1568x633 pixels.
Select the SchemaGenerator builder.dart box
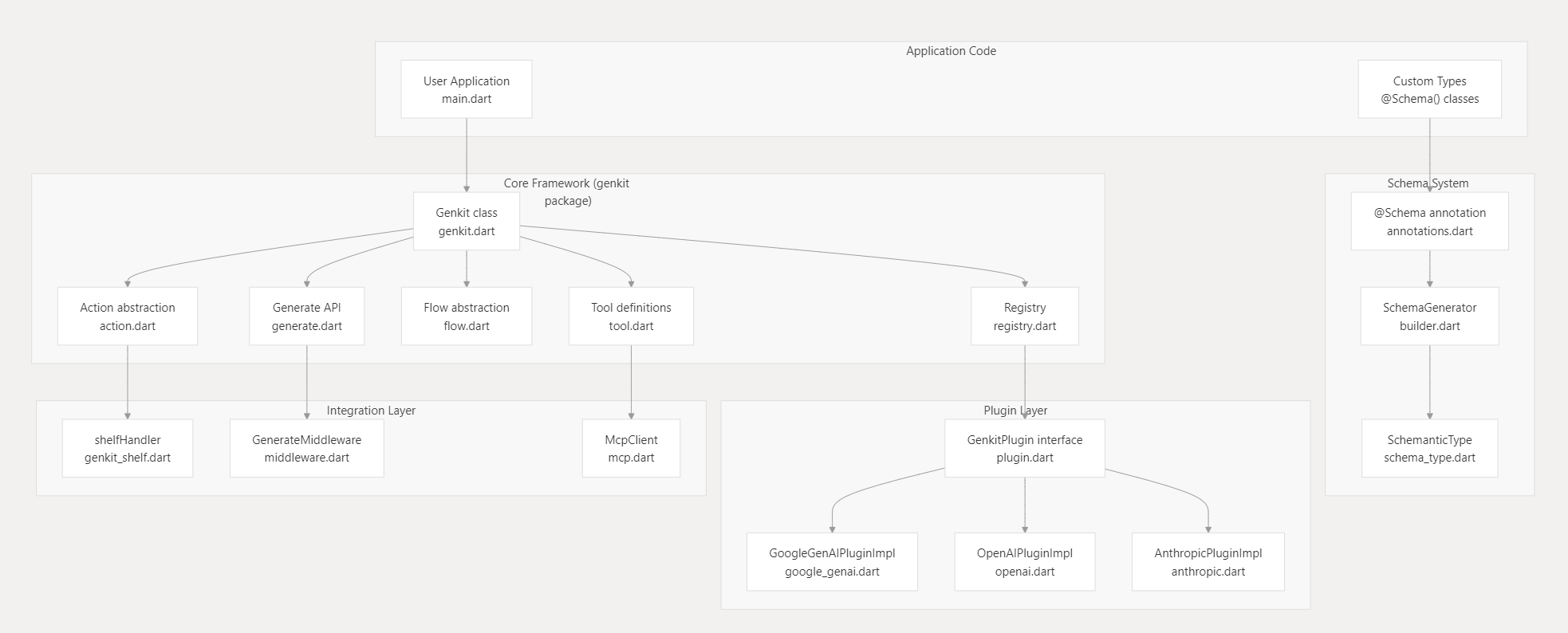coord(1429,316)
